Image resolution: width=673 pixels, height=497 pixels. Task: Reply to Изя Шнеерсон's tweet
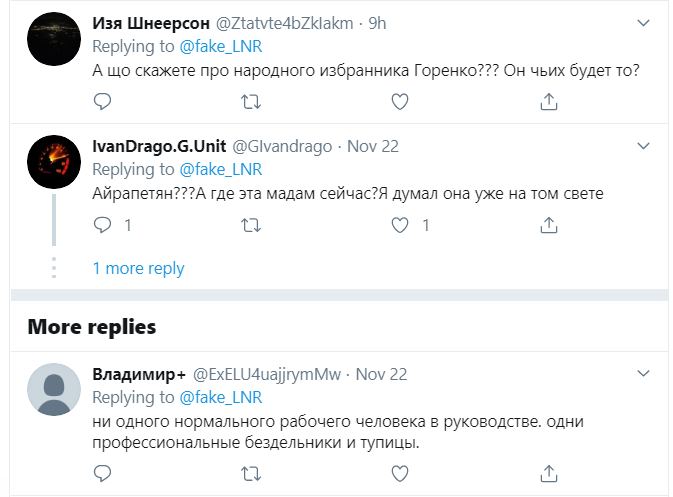click(x=102, y=101)
